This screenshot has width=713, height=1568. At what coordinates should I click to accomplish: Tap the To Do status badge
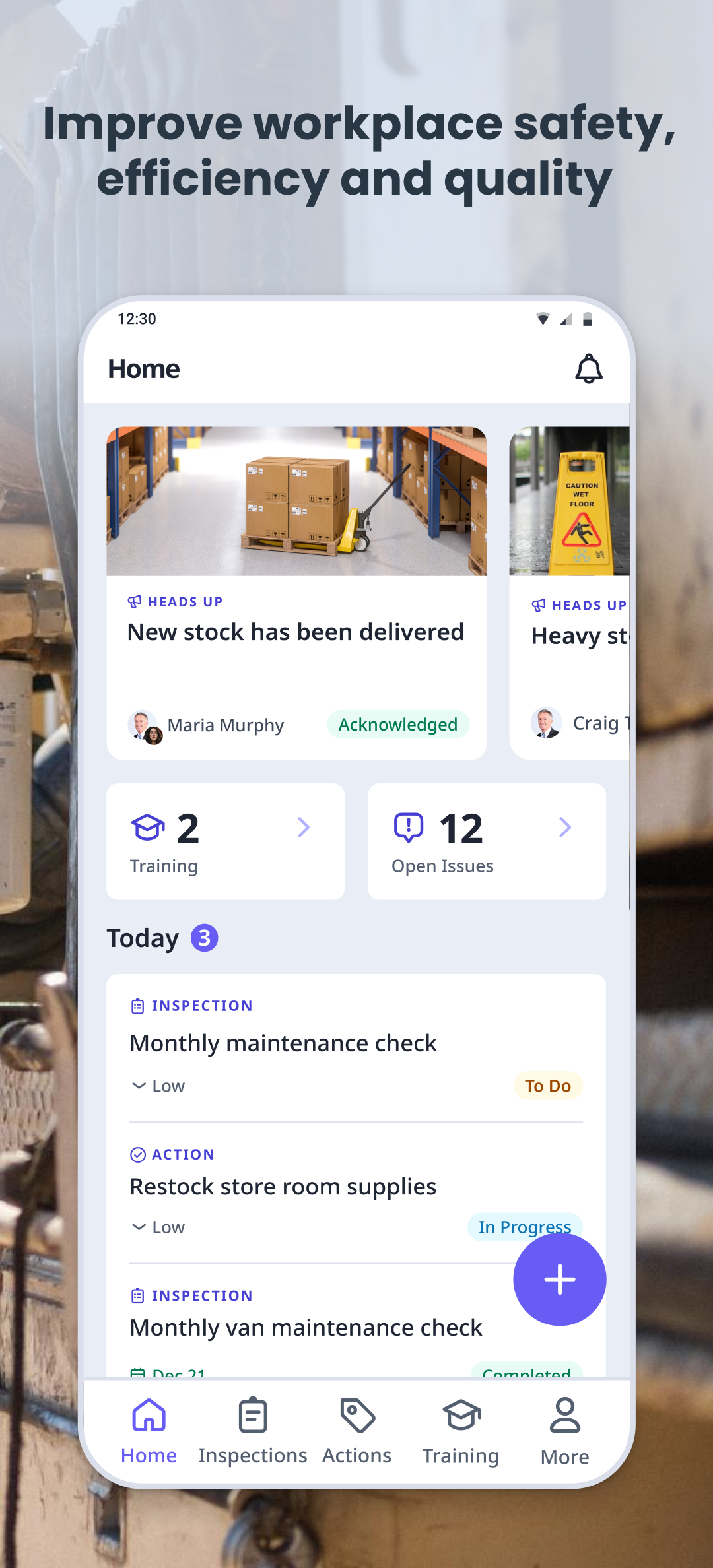point(548,1086)
